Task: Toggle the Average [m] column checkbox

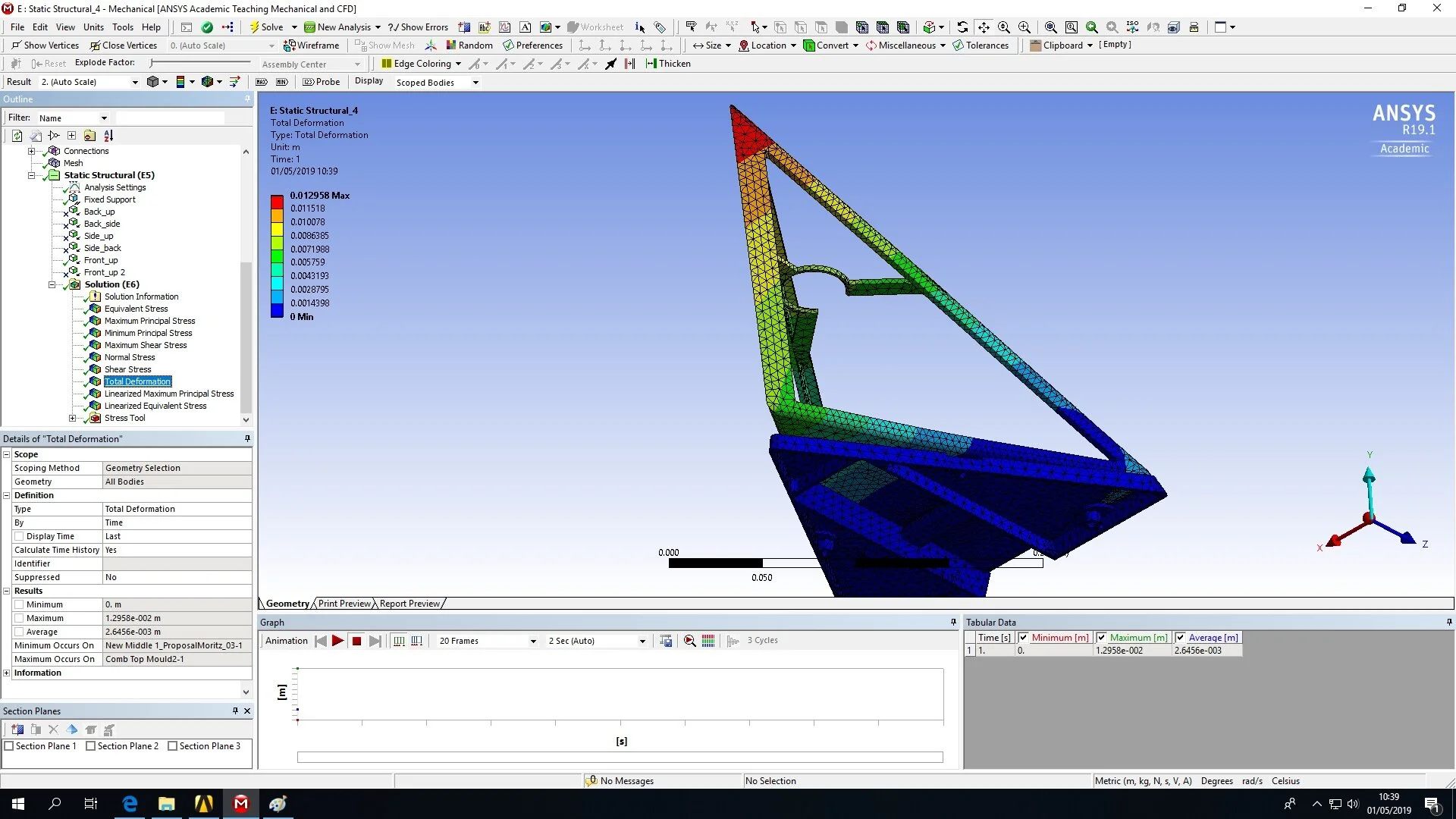Action: tap(1180, 638)
